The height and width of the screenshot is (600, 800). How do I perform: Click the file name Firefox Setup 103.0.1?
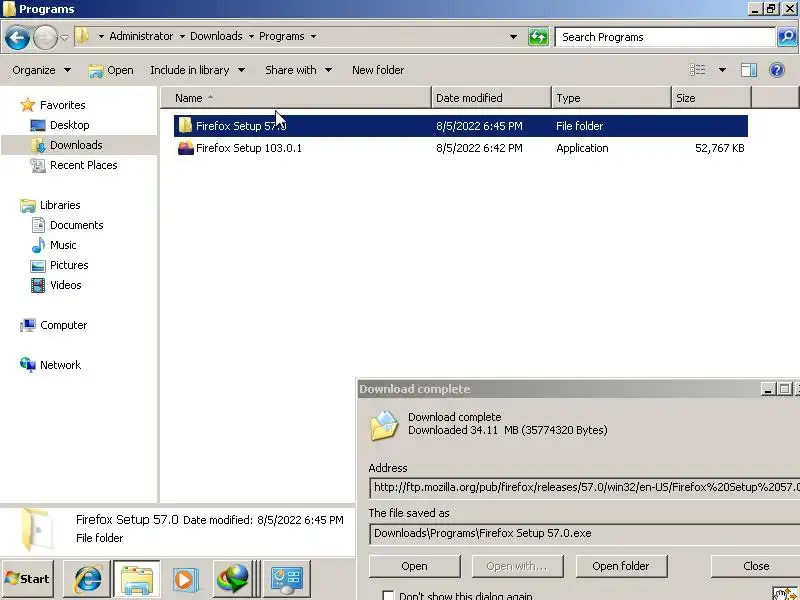pos(248,148)
